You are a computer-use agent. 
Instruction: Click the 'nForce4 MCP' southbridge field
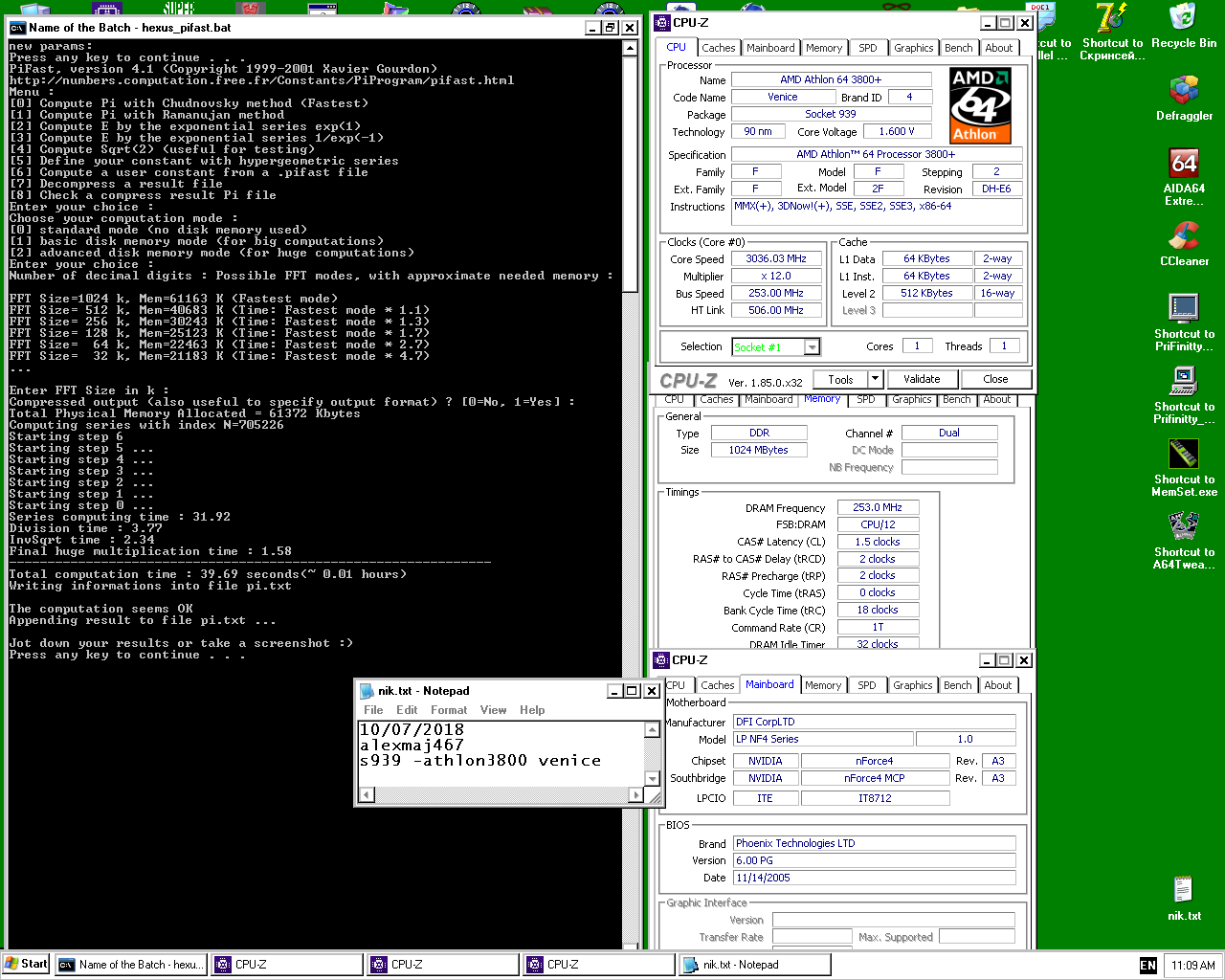click(x=875, y=778)
